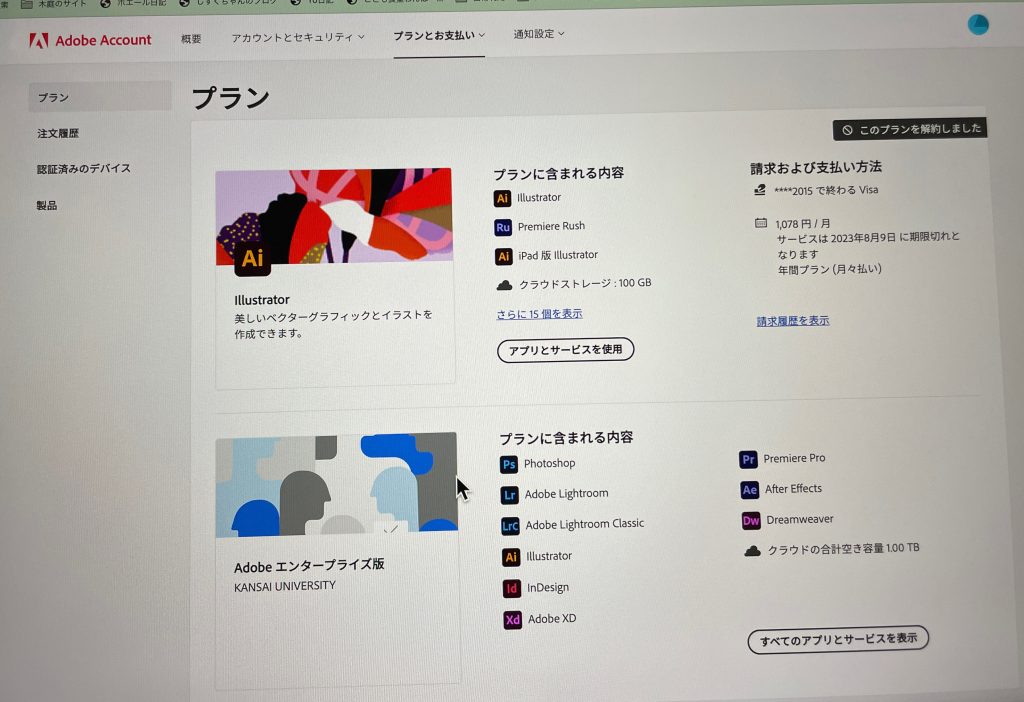Click the 請求および支払い方法 heading
Image resolution: width=1024 pixels, height=702 pixels.
(816, 168)
